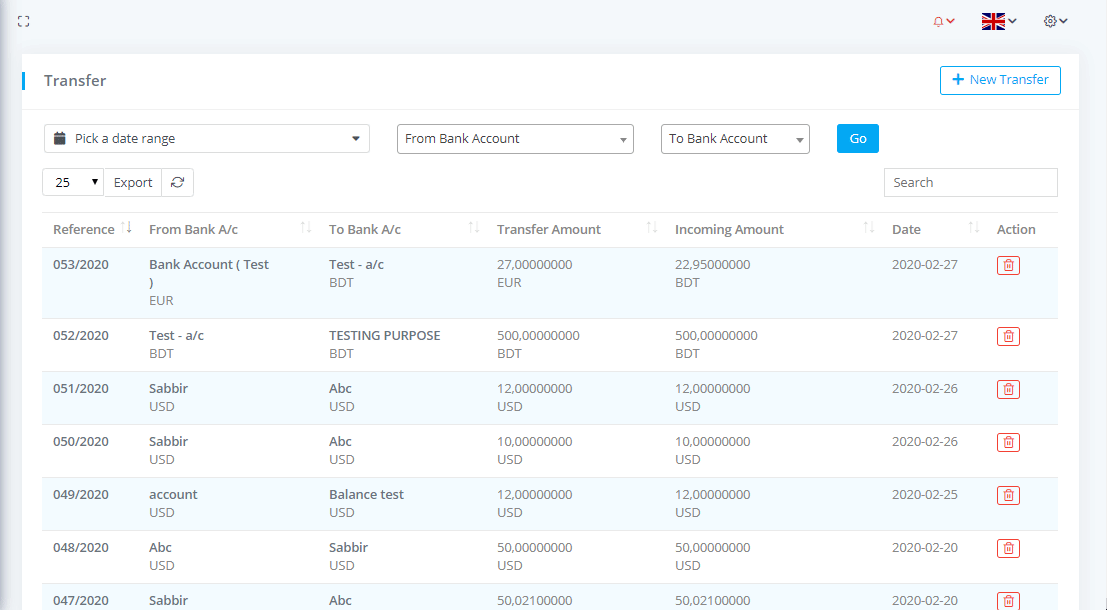This screenshot has height=610, width=1107.
Task: Click the Export button
Action: click(133, 182)
